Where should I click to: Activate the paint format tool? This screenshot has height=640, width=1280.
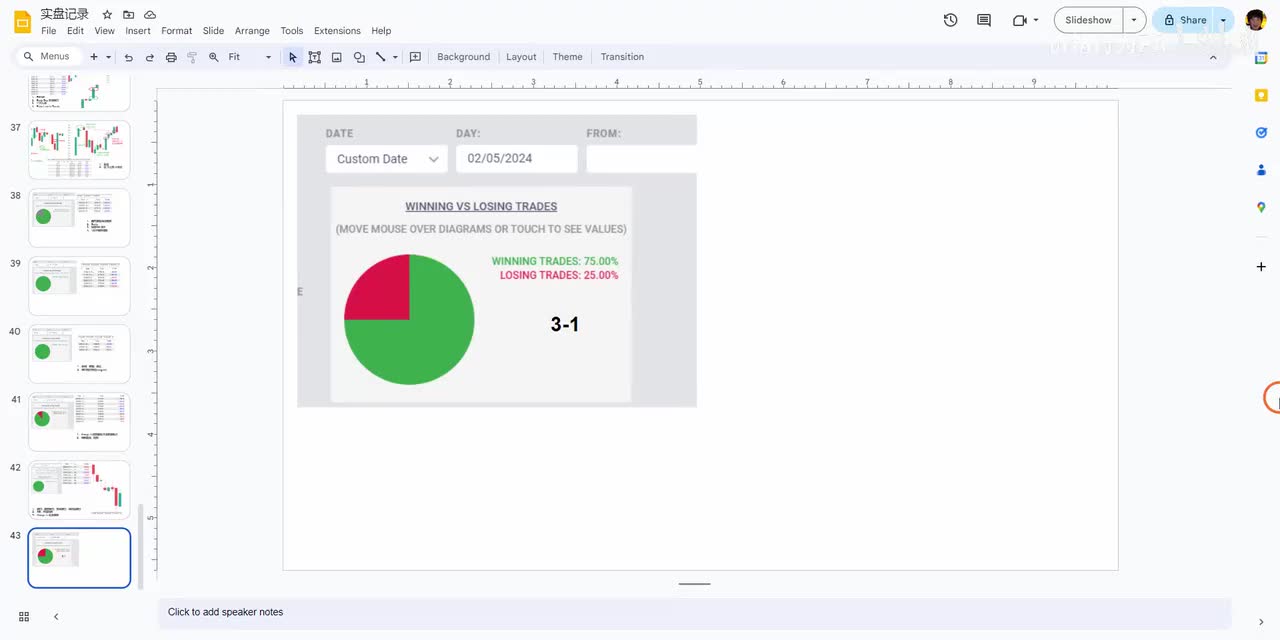point(192,57)
